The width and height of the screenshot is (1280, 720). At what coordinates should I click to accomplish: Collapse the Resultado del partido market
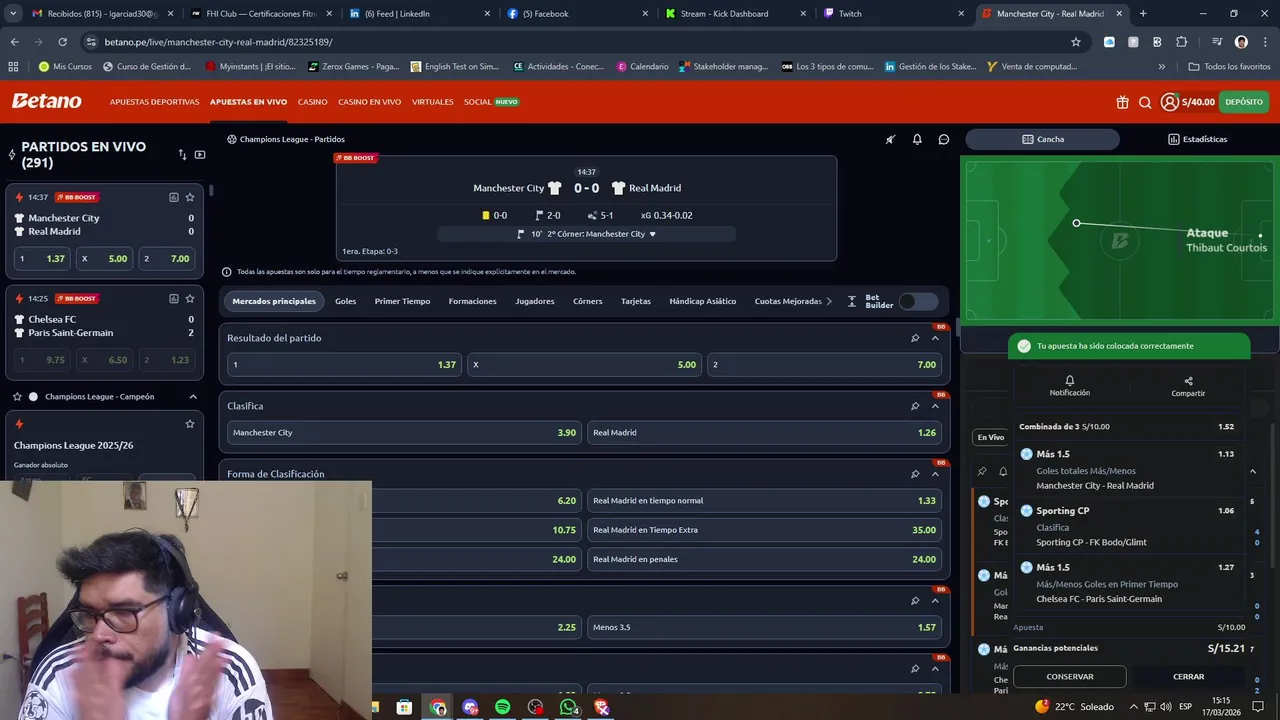(935, 338)
